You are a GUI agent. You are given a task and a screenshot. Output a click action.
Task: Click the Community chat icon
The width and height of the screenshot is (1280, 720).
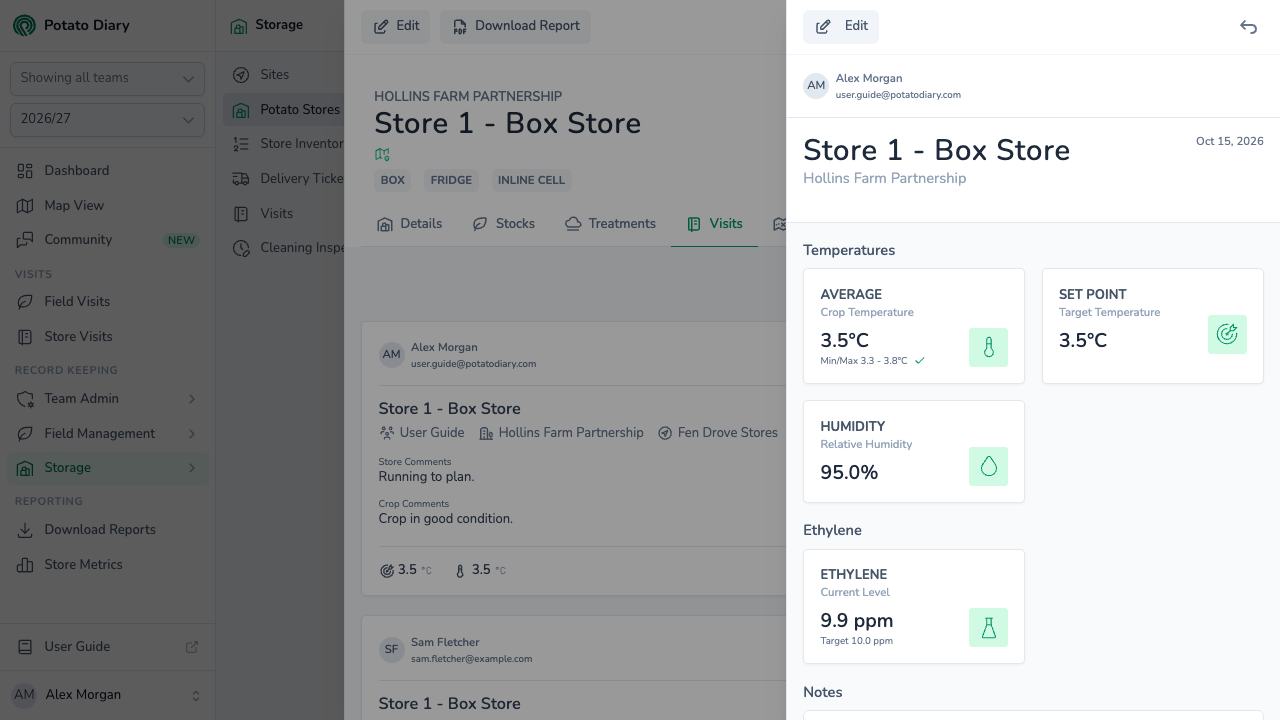tap(25, 240)
